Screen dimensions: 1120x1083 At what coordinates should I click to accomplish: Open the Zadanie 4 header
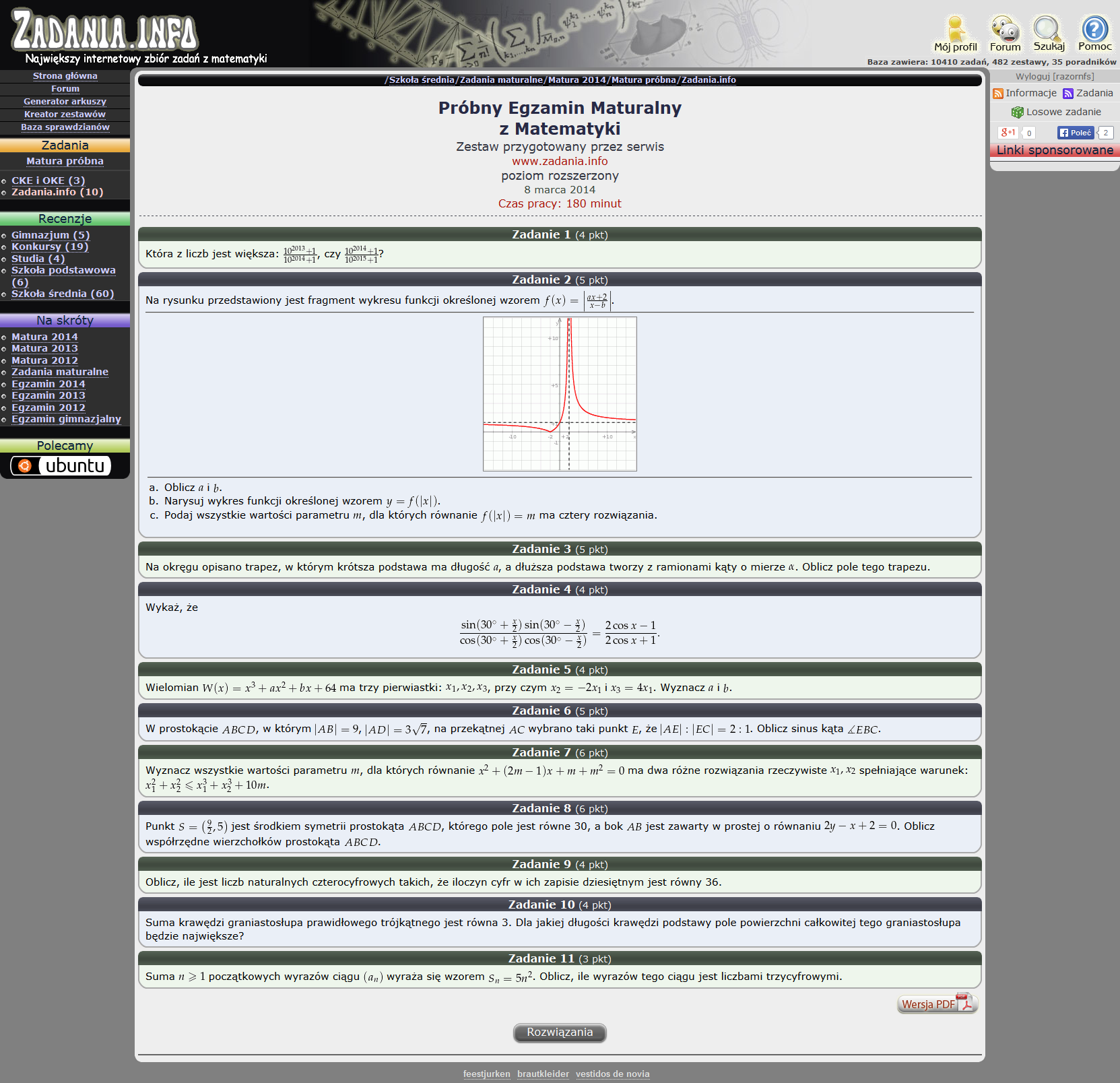560,589
